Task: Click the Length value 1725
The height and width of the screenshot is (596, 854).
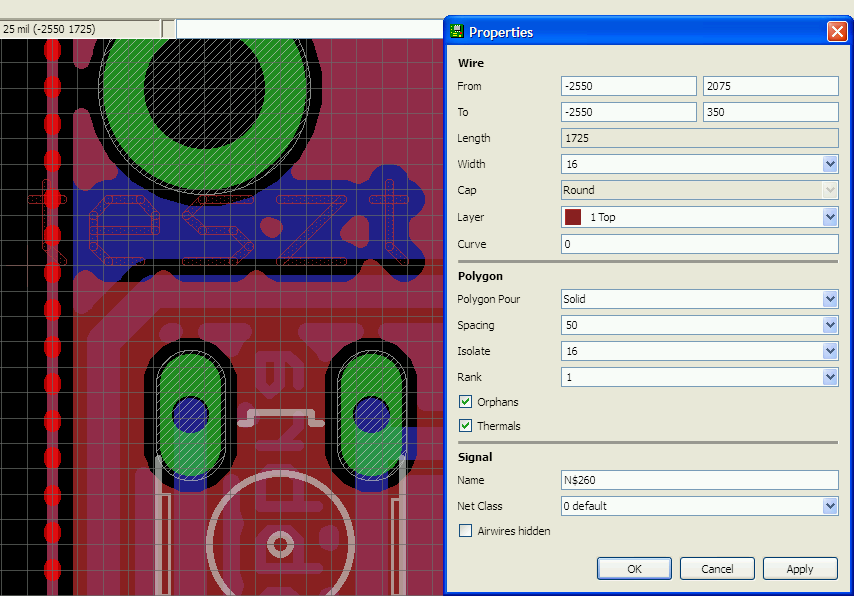Action: click(x=699, y=138)
